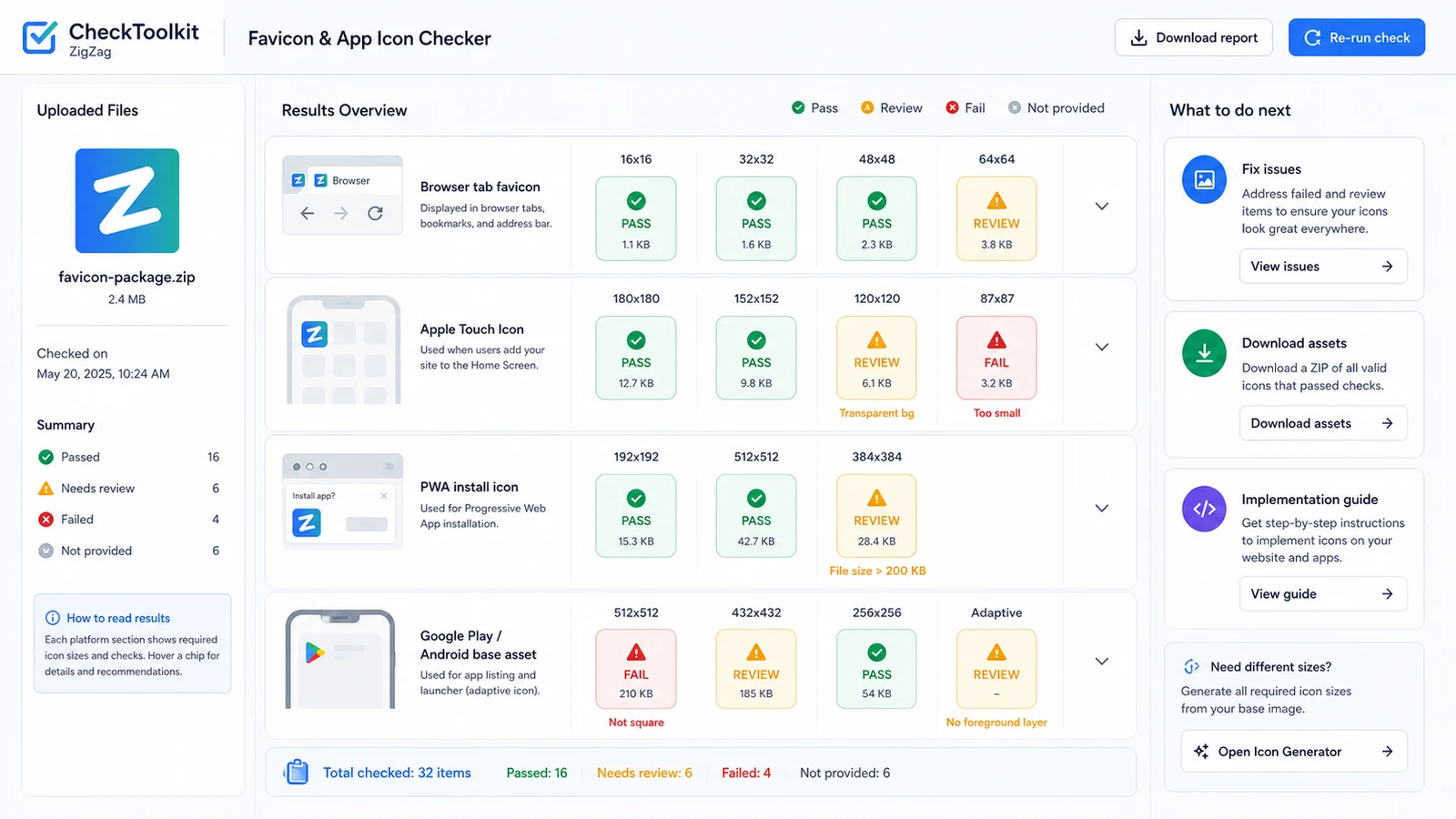This screenshot has width=1456, height=819.
Task: Click the Need different sizes icon
Action: (x=1191, y=667)
